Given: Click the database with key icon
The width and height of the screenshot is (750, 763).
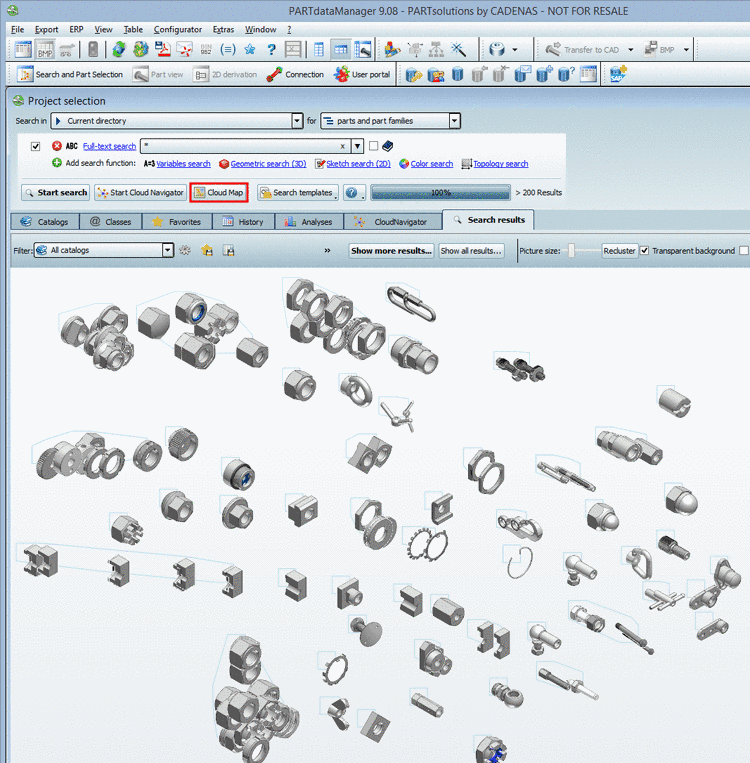Looking at the screenshot, I should pyautogui.click(x=414, y=74).
